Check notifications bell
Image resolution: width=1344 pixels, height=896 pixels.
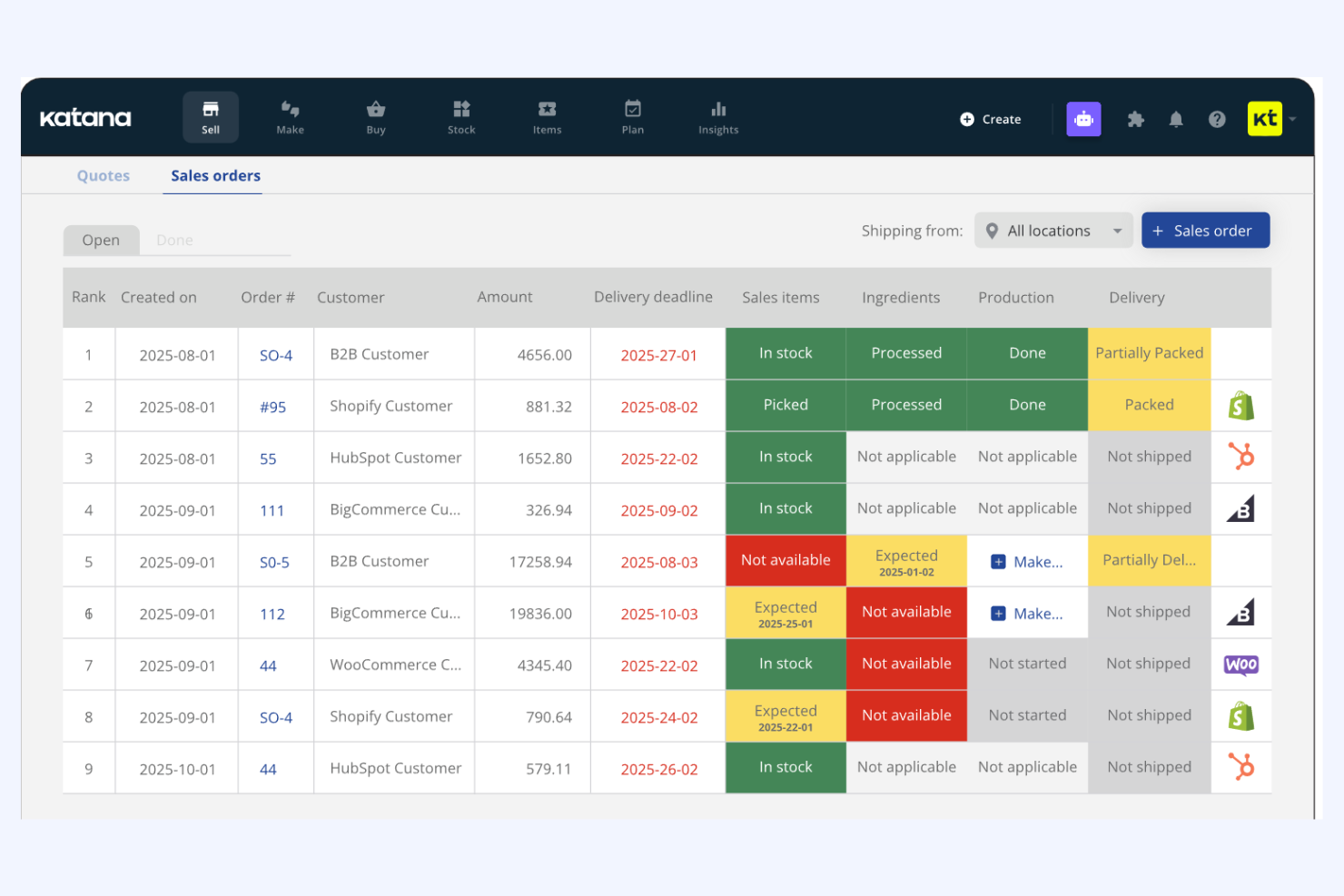point(1176,119)
